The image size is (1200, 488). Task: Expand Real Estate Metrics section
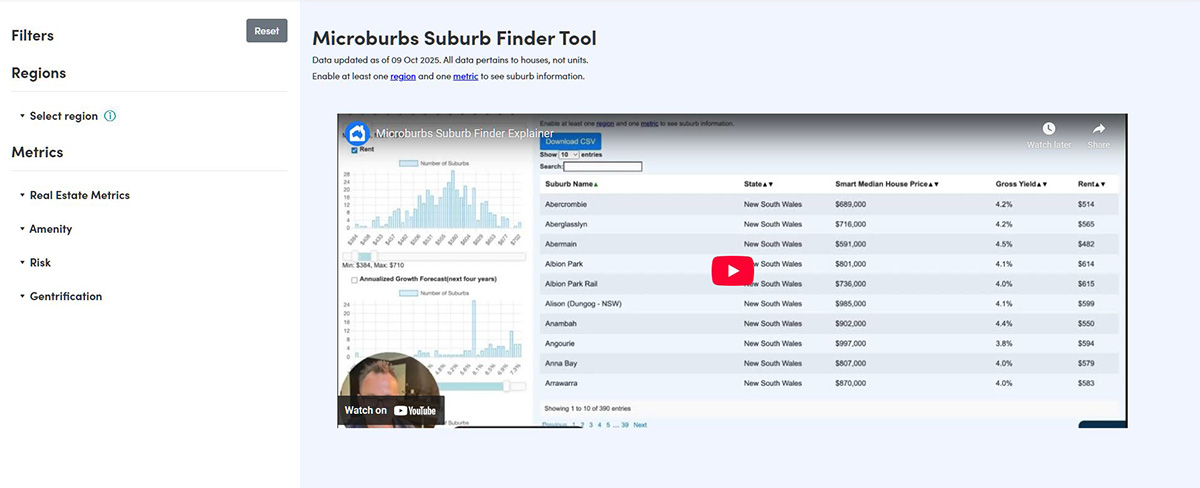pyautogui.click(x=75, y=195)
